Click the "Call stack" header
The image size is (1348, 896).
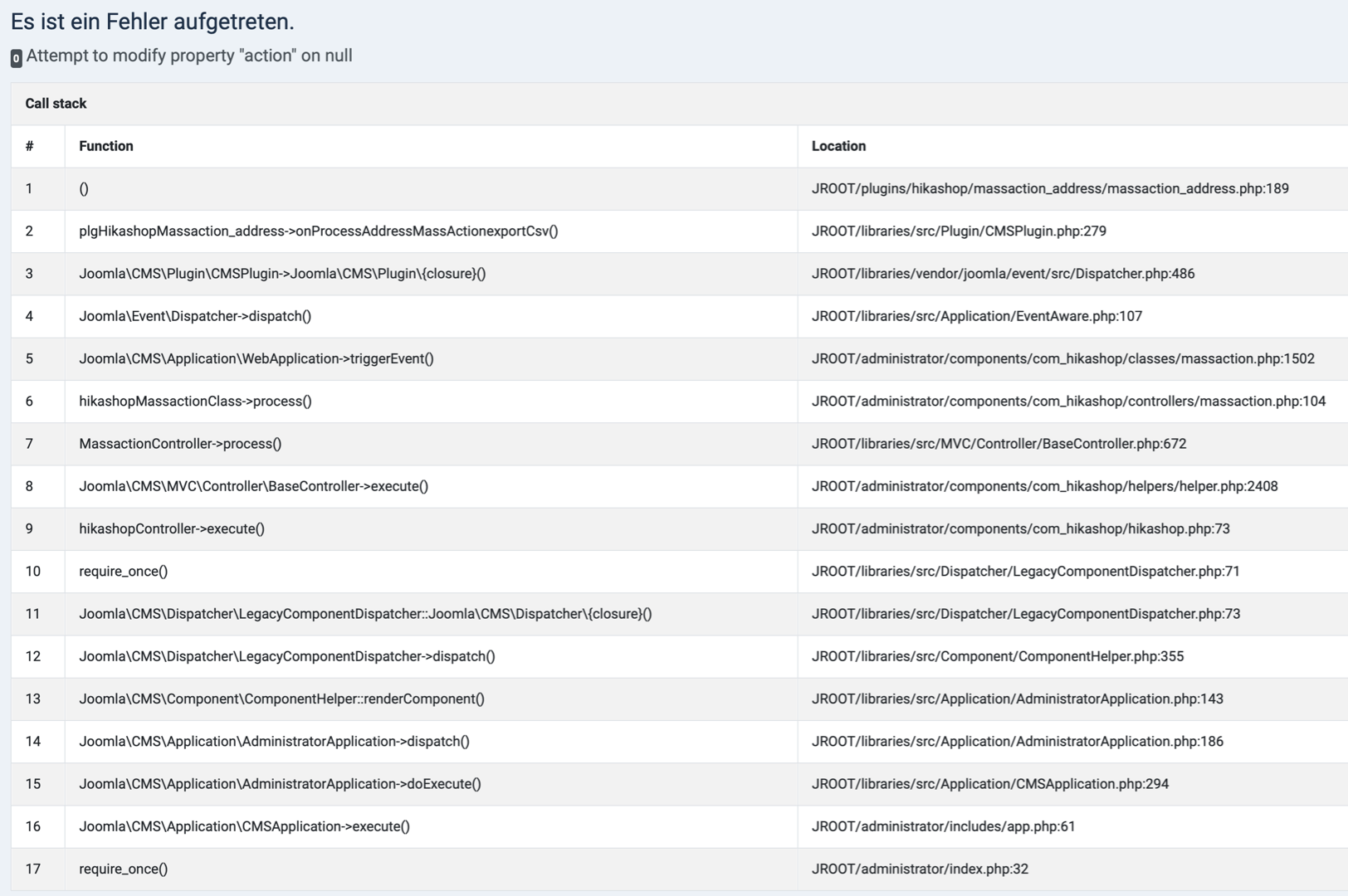56,104
